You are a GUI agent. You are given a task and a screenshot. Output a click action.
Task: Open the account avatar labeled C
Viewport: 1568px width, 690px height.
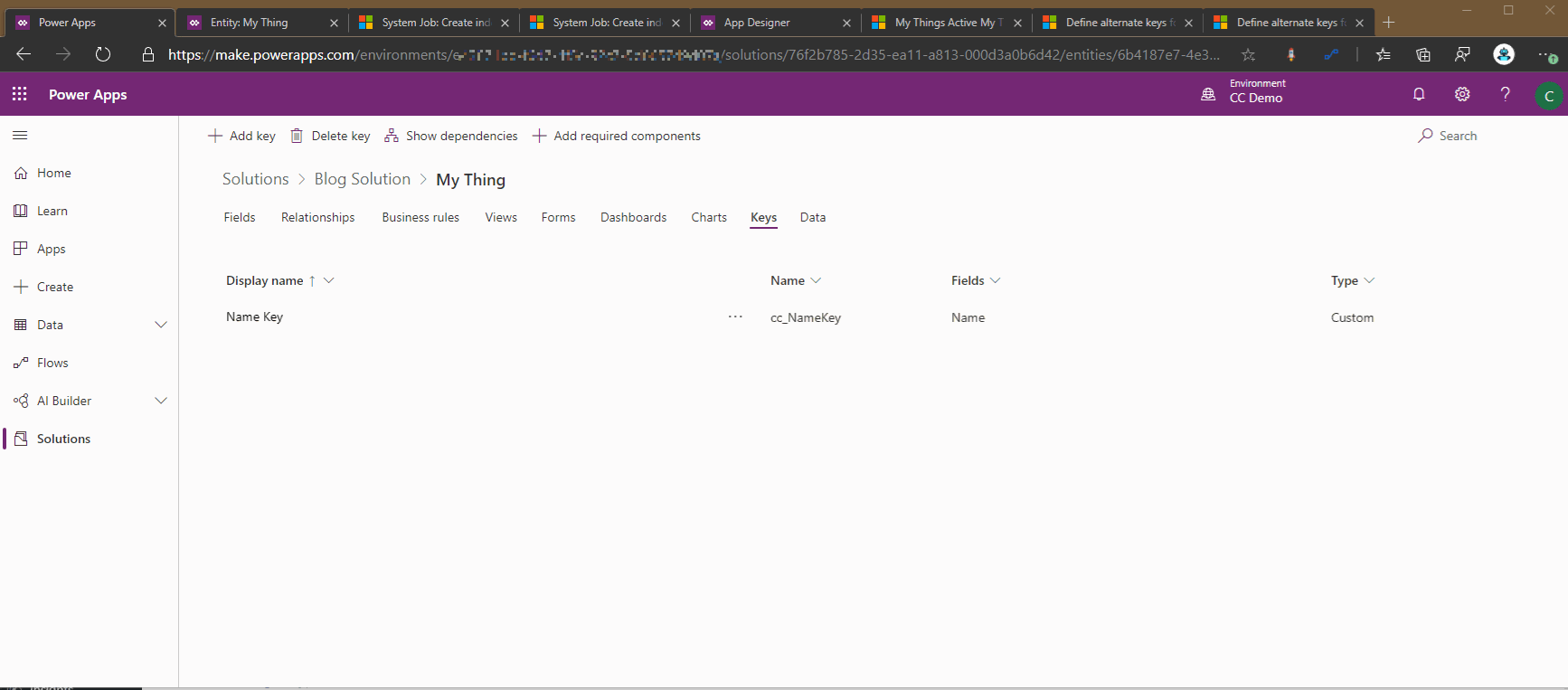click(1549, 95)
